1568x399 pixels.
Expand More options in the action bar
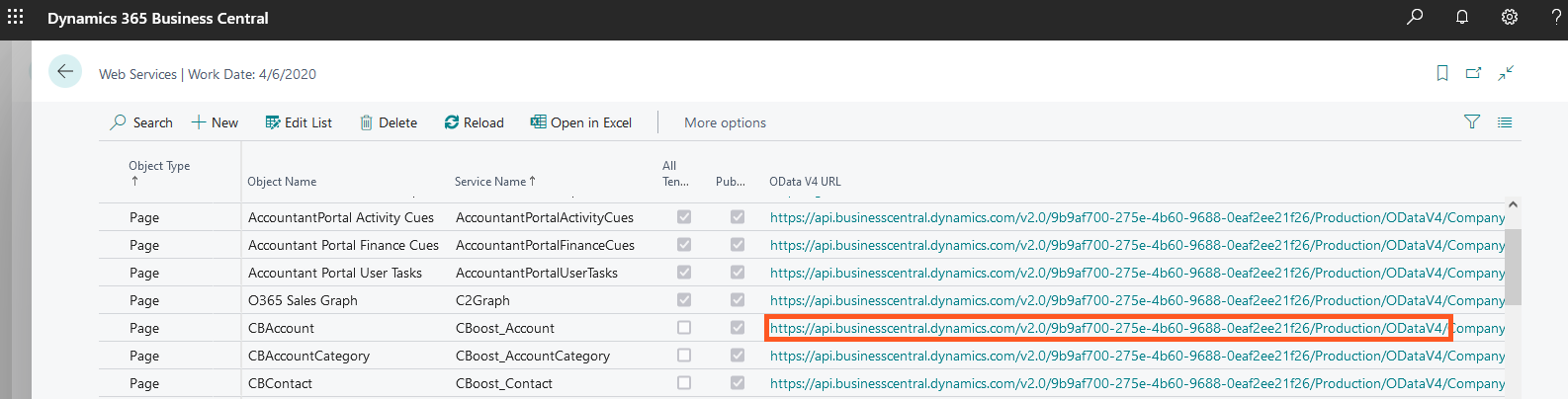click(725, 122)
